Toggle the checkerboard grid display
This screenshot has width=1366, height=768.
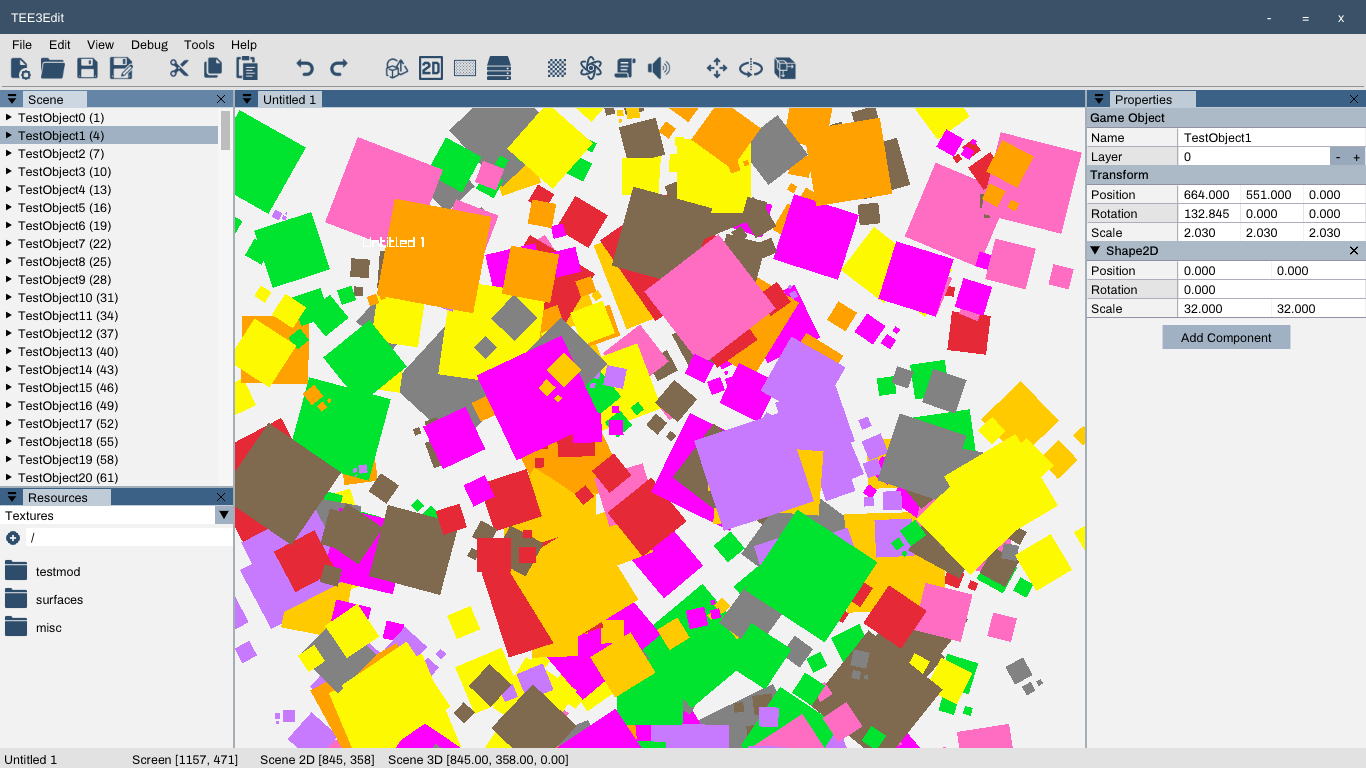click(557, 68)
